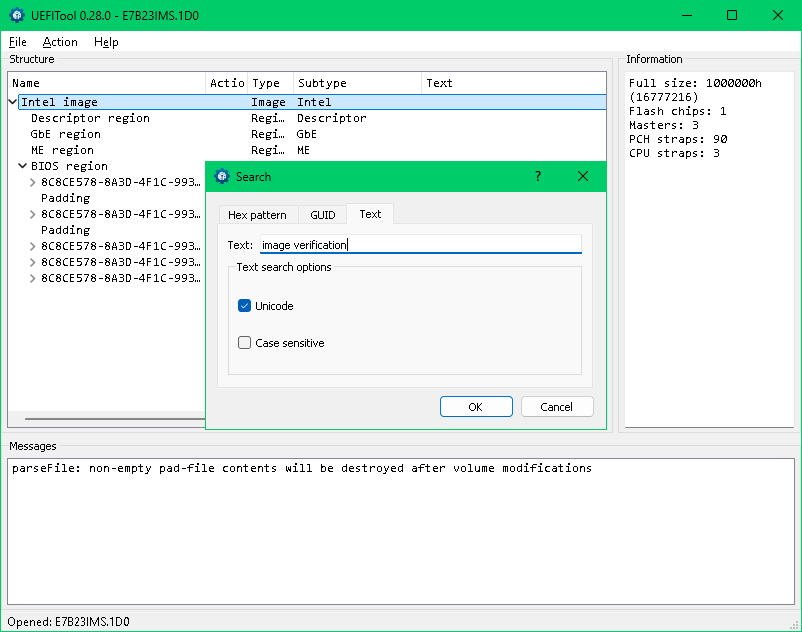The image size is (802, 632).
Task: Click the Name column header
Action: pyautogui.click(x=107, y=83)
